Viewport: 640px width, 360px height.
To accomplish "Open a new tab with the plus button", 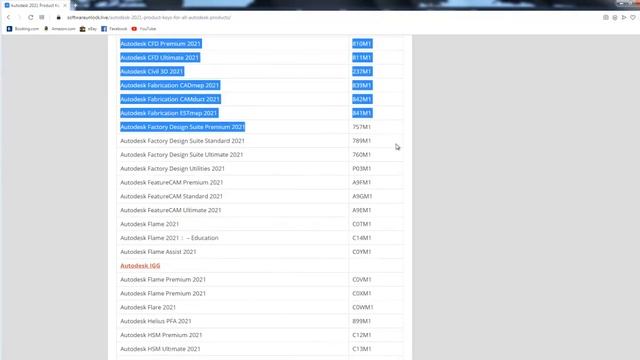I will coord(76,5).
